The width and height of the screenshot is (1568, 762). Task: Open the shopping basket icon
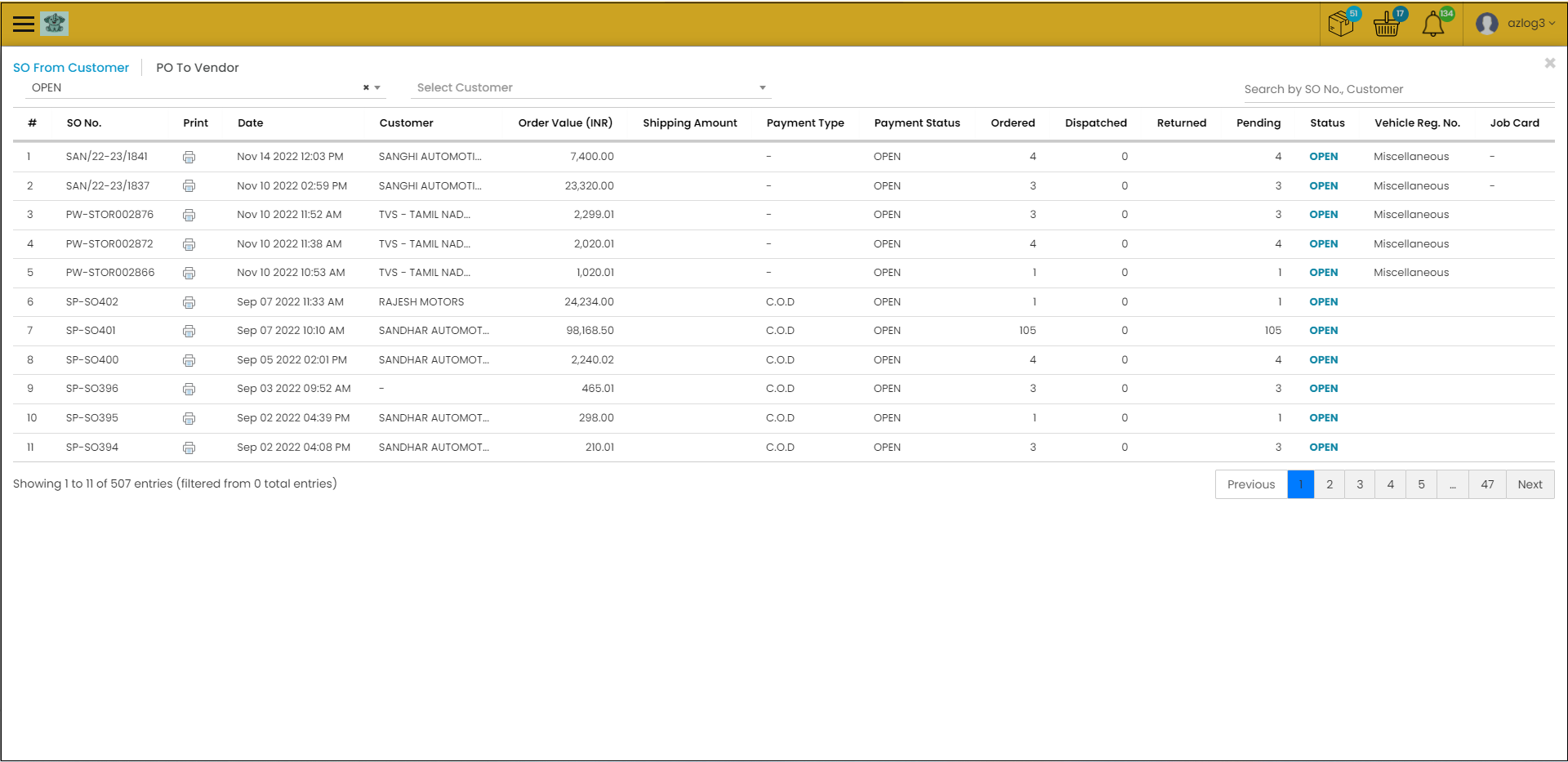tap(1387, 25)
